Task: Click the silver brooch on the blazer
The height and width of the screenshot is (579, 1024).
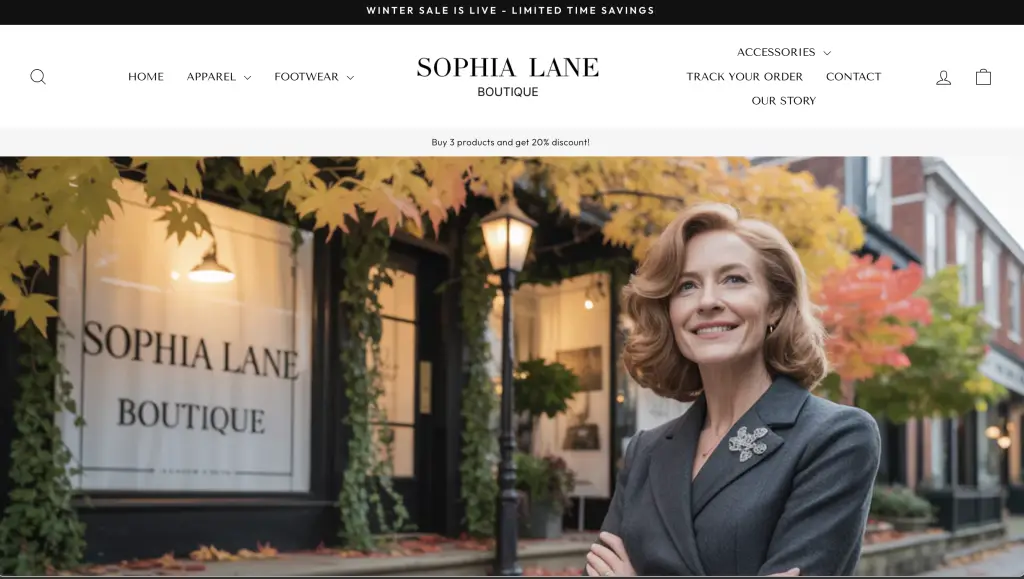Action: [748, 443]
